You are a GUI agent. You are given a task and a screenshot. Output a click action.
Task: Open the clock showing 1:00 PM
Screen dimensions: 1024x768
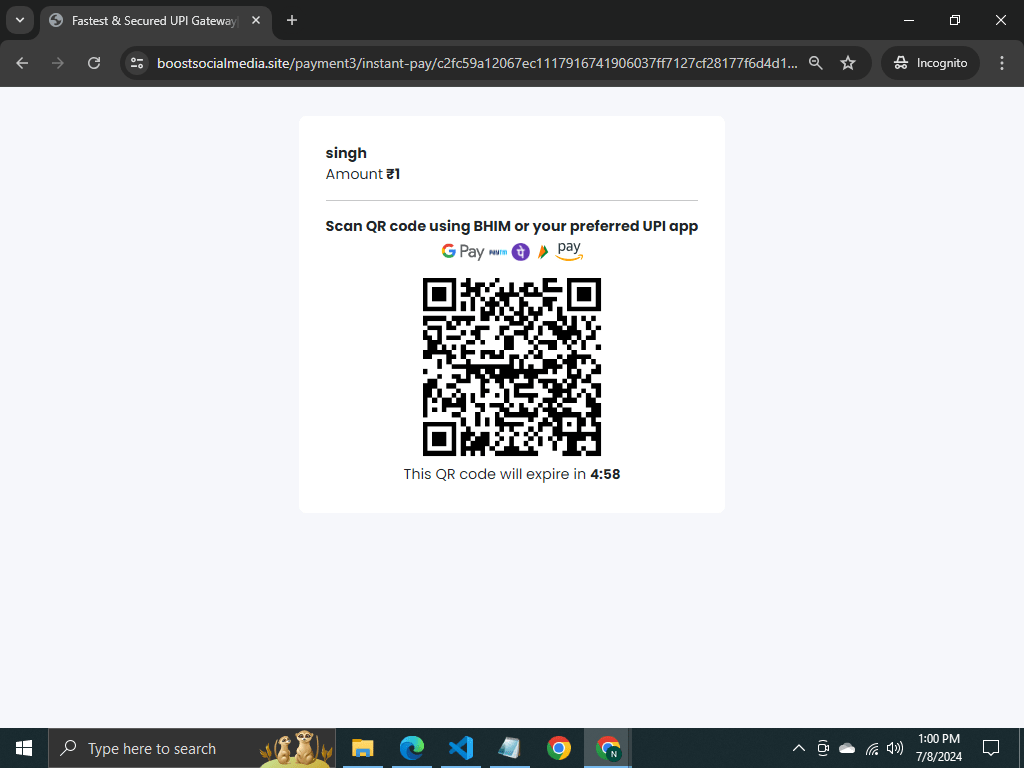[938, 748]
